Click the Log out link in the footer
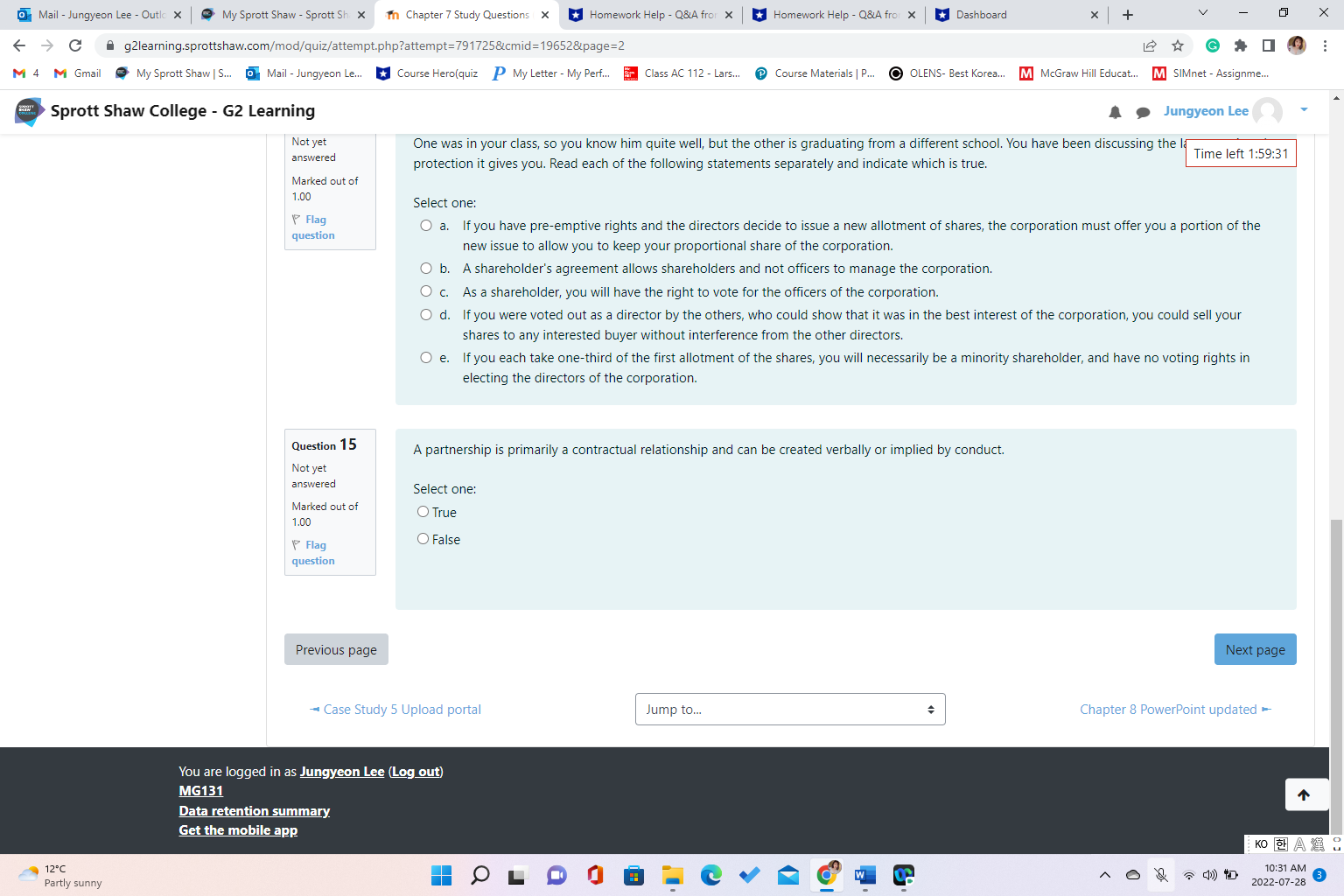The image size is (1344, 896). coord(414,771)
